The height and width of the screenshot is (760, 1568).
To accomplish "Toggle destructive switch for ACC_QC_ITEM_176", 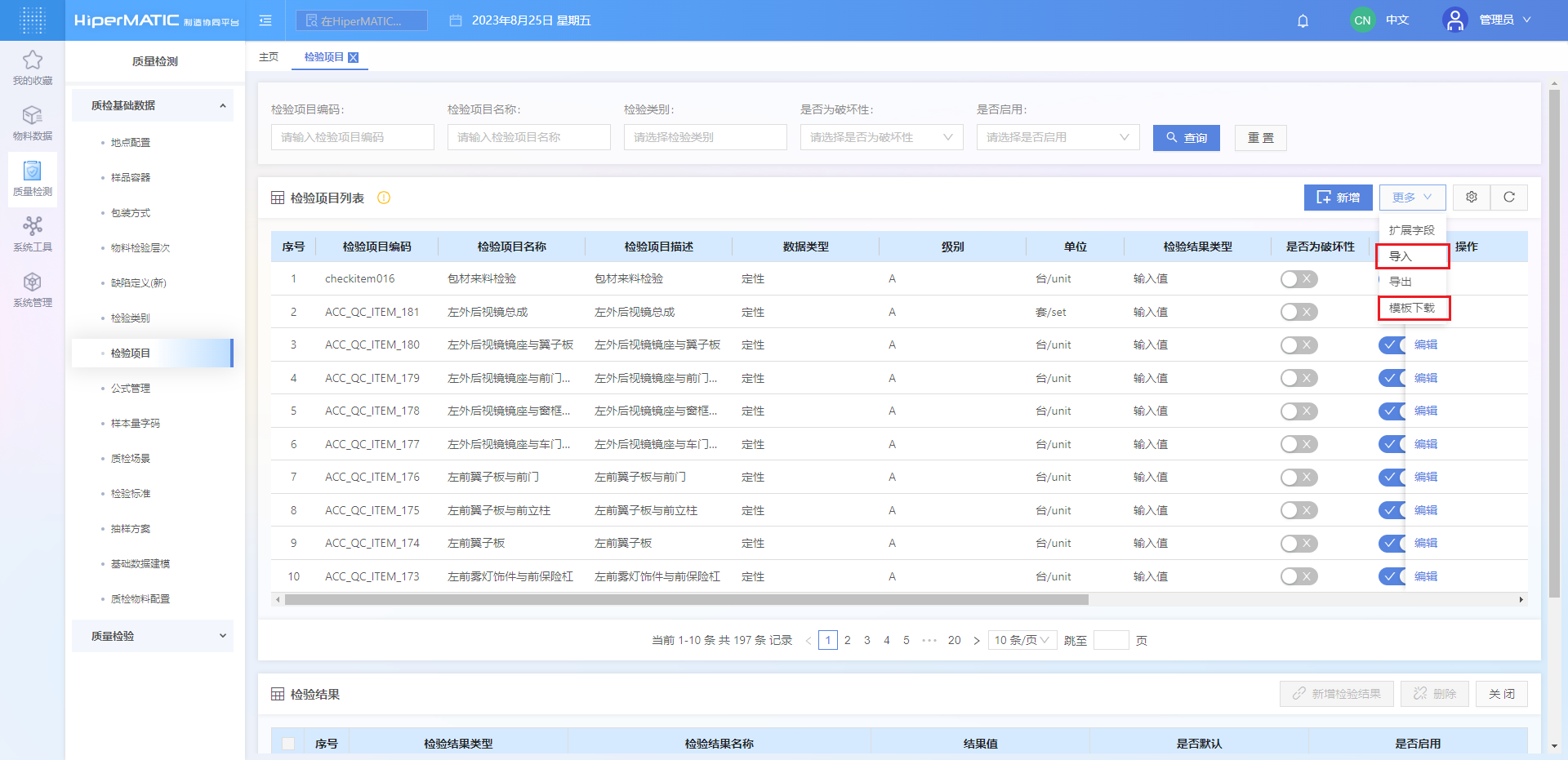I will pyautogui.click(x=1298, y=477).
